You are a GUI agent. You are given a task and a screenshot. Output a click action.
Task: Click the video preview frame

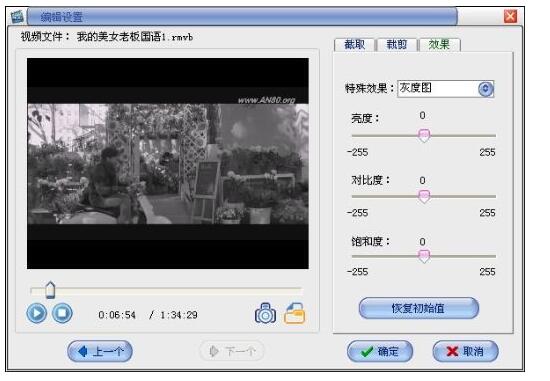[x=168, y=163]
